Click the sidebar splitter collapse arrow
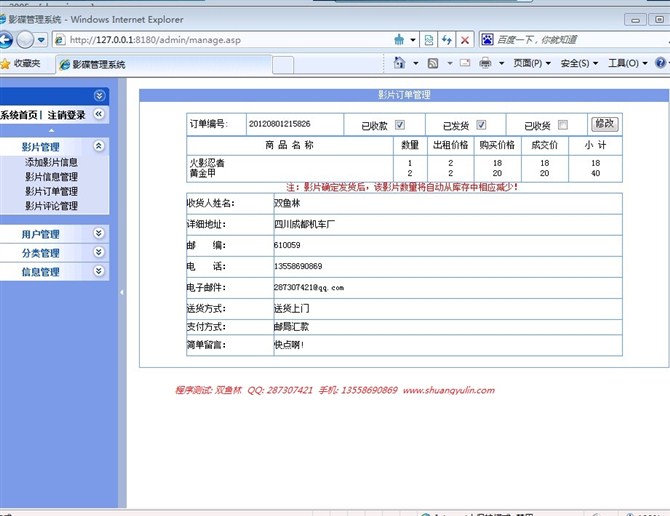This screenshot has width=670, height=516. [122, 293]
